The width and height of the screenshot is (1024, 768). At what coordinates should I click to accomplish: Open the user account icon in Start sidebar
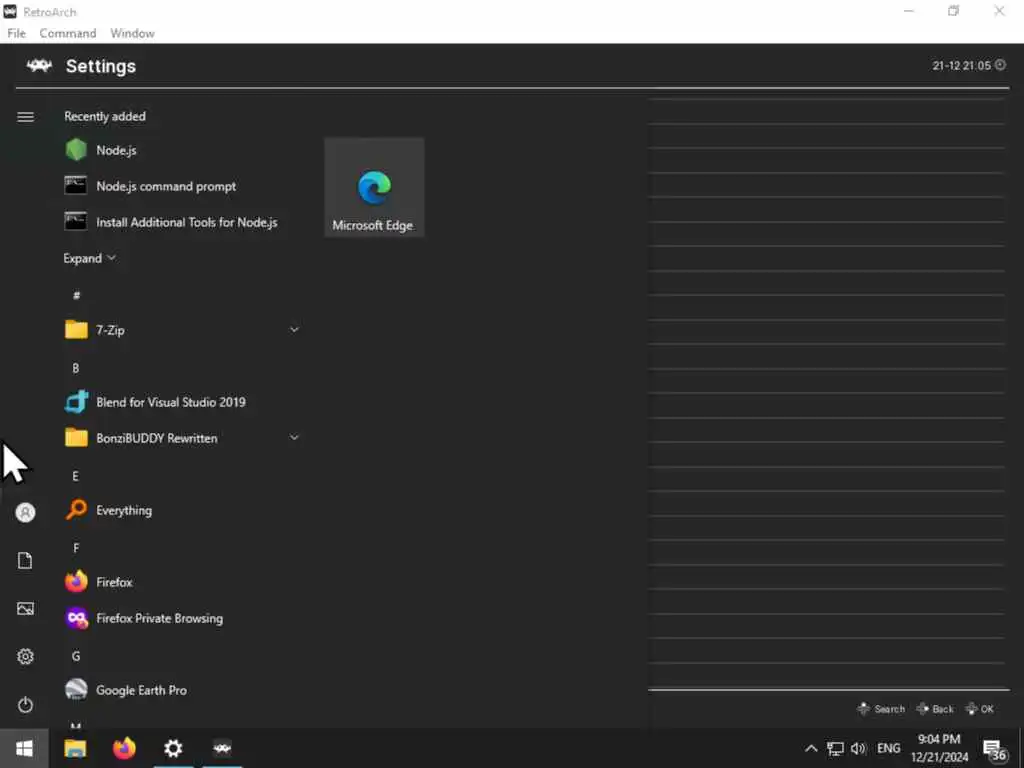tap(25, 513)
